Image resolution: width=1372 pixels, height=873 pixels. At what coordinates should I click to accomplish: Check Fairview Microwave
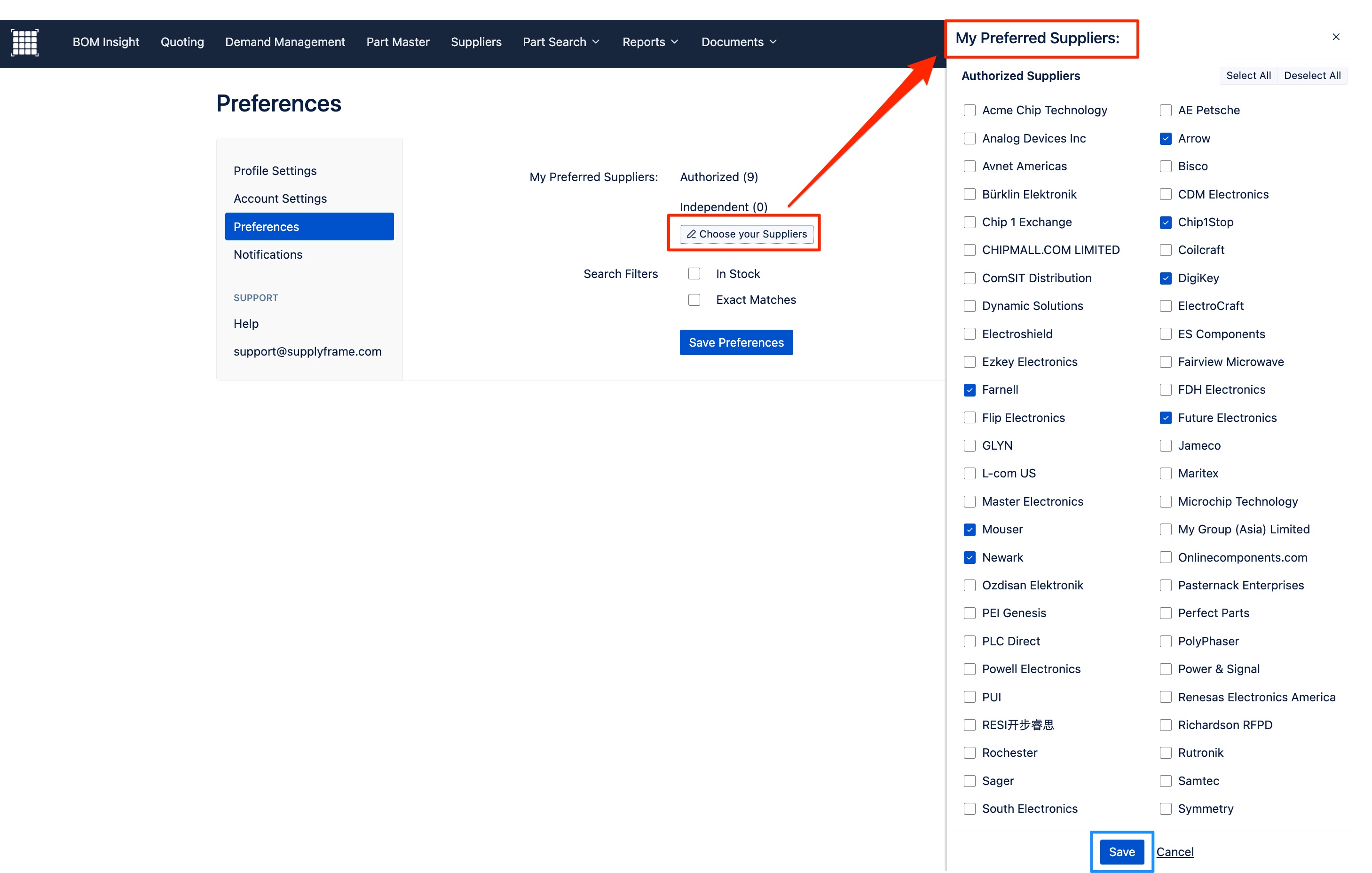1165,361
